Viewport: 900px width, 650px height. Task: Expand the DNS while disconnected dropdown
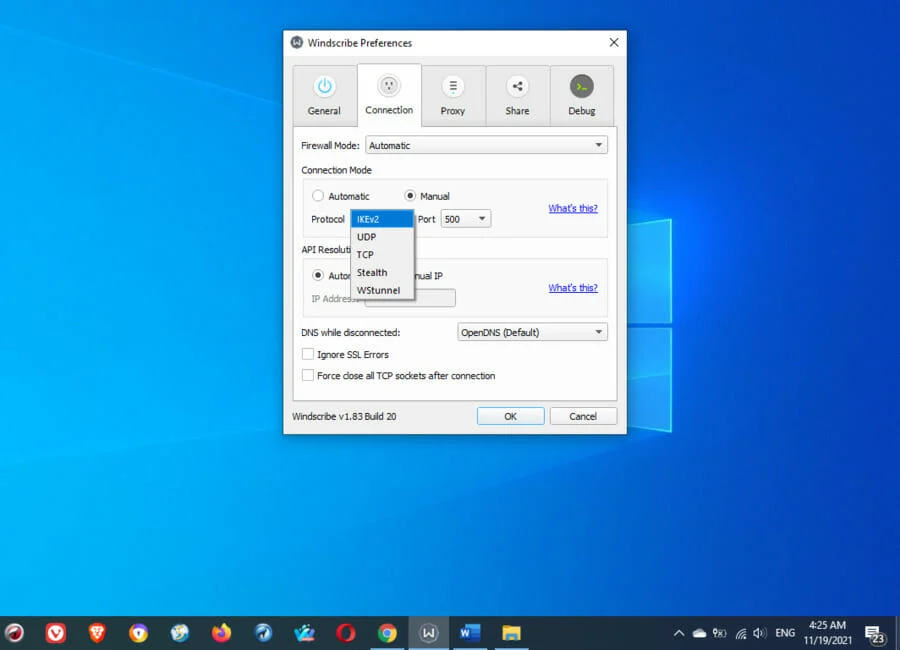click(532, 332)
